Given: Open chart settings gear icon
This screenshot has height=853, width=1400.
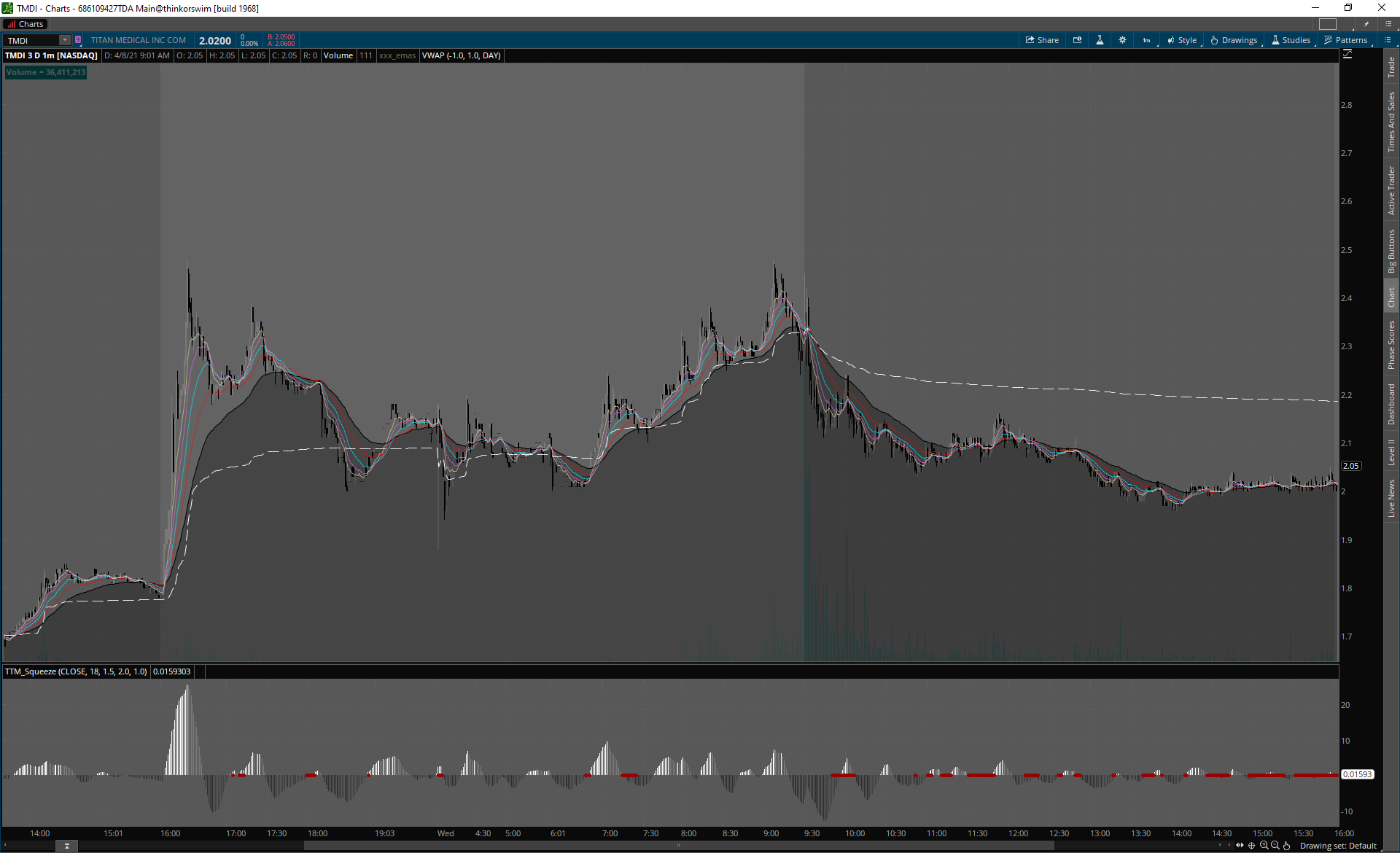Looking at the screenshot, I should [x=1122, y=40].
